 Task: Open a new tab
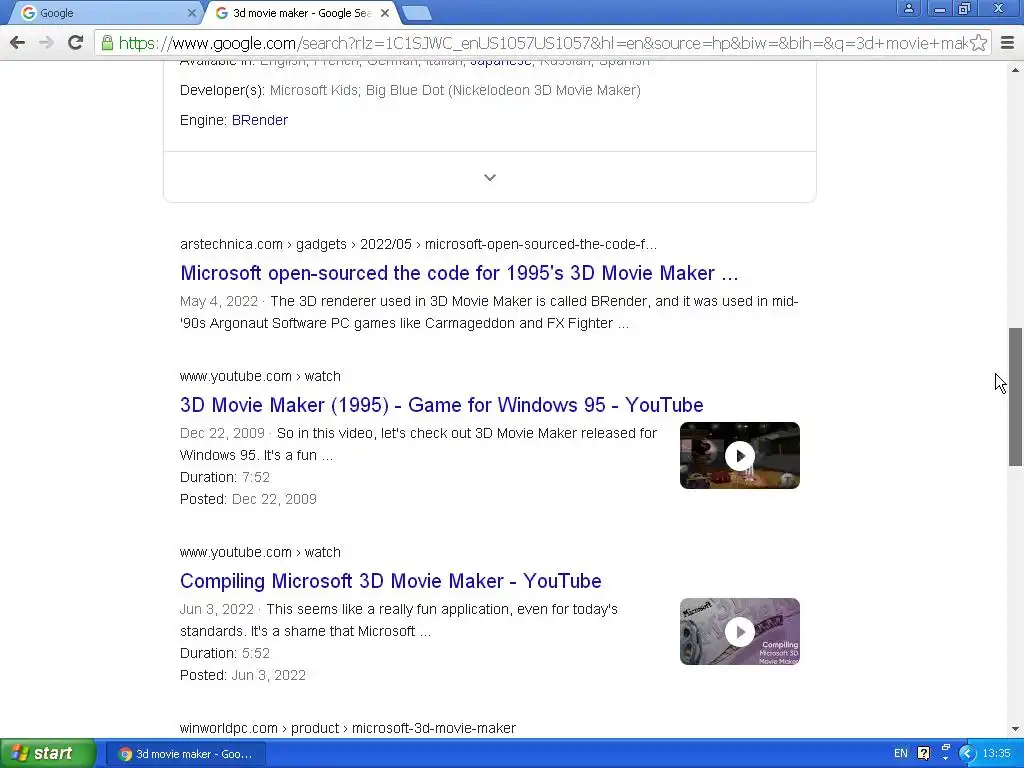416,13
